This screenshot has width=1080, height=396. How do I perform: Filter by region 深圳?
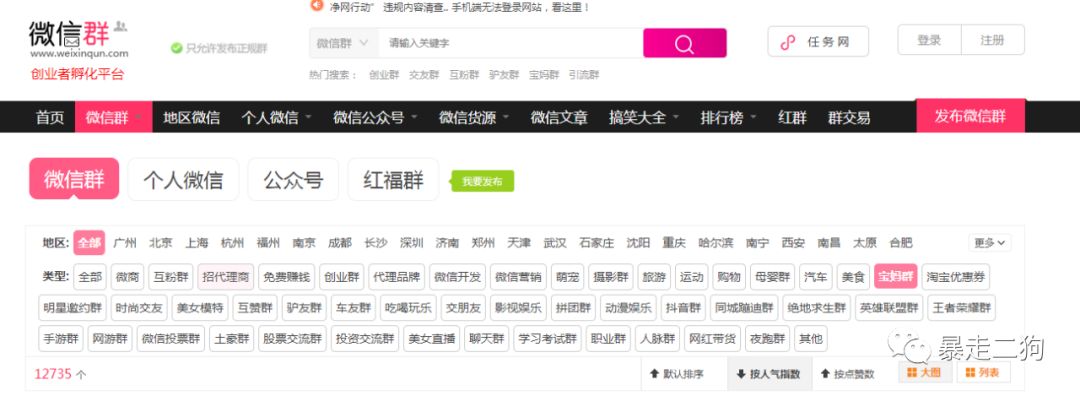[x=411, y=242]
